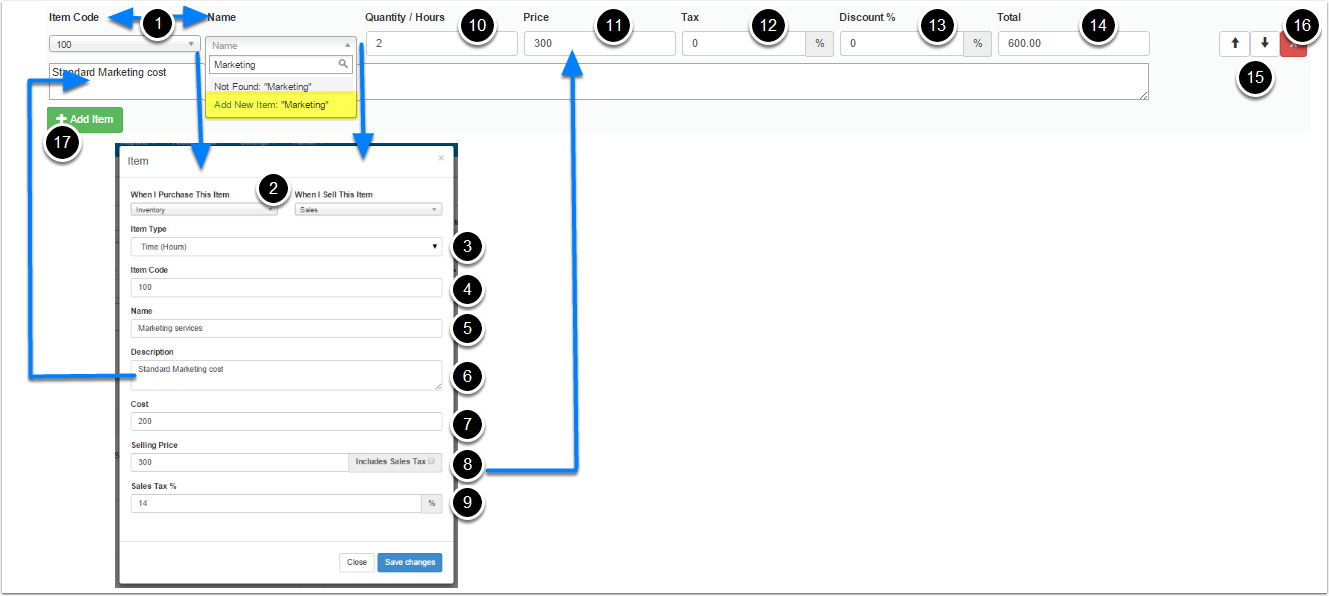1329x596 pixels.
Task: Click the Tax field in the line item
Action: click(x=744, y=43)
